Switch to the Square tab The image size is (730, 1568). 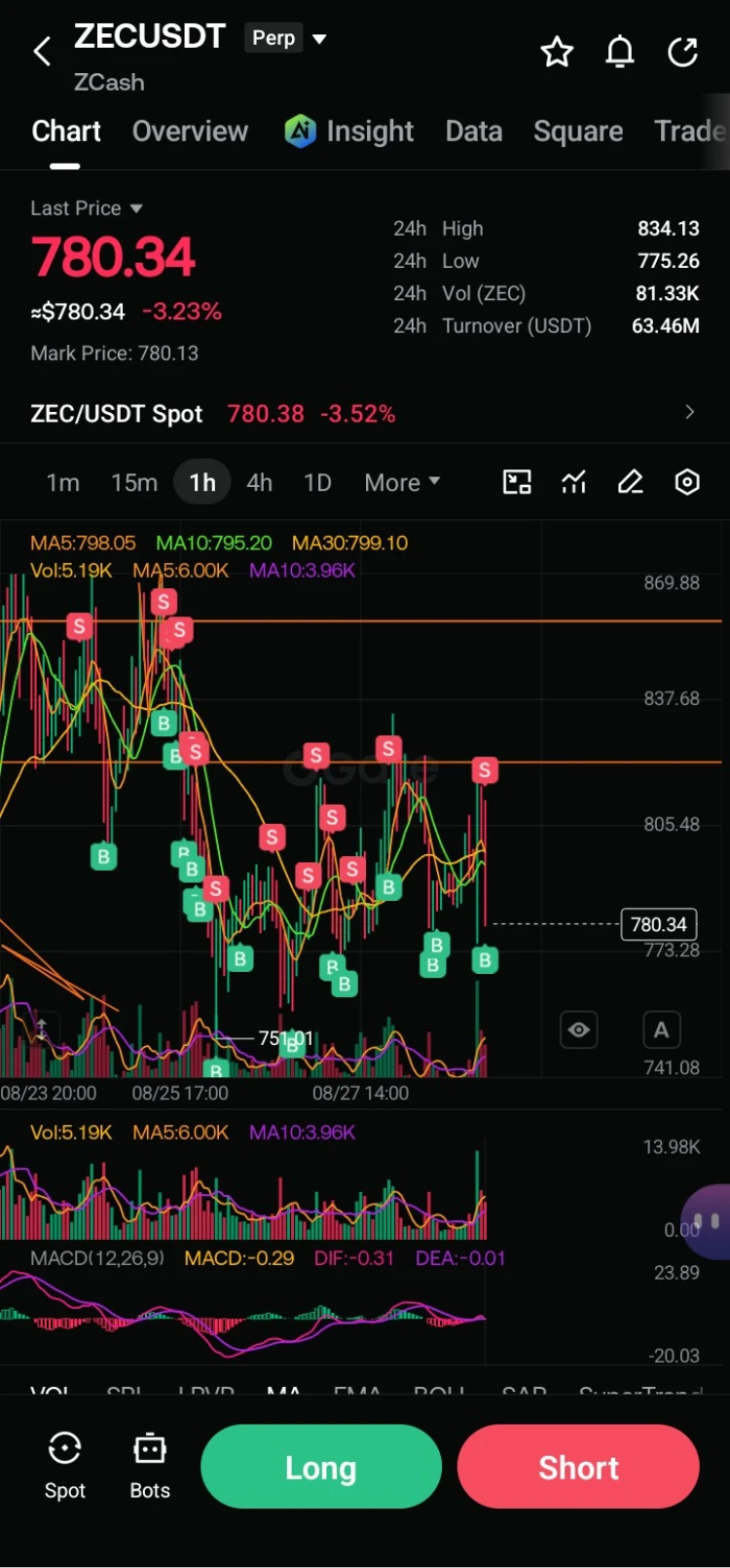pos(578,131)
